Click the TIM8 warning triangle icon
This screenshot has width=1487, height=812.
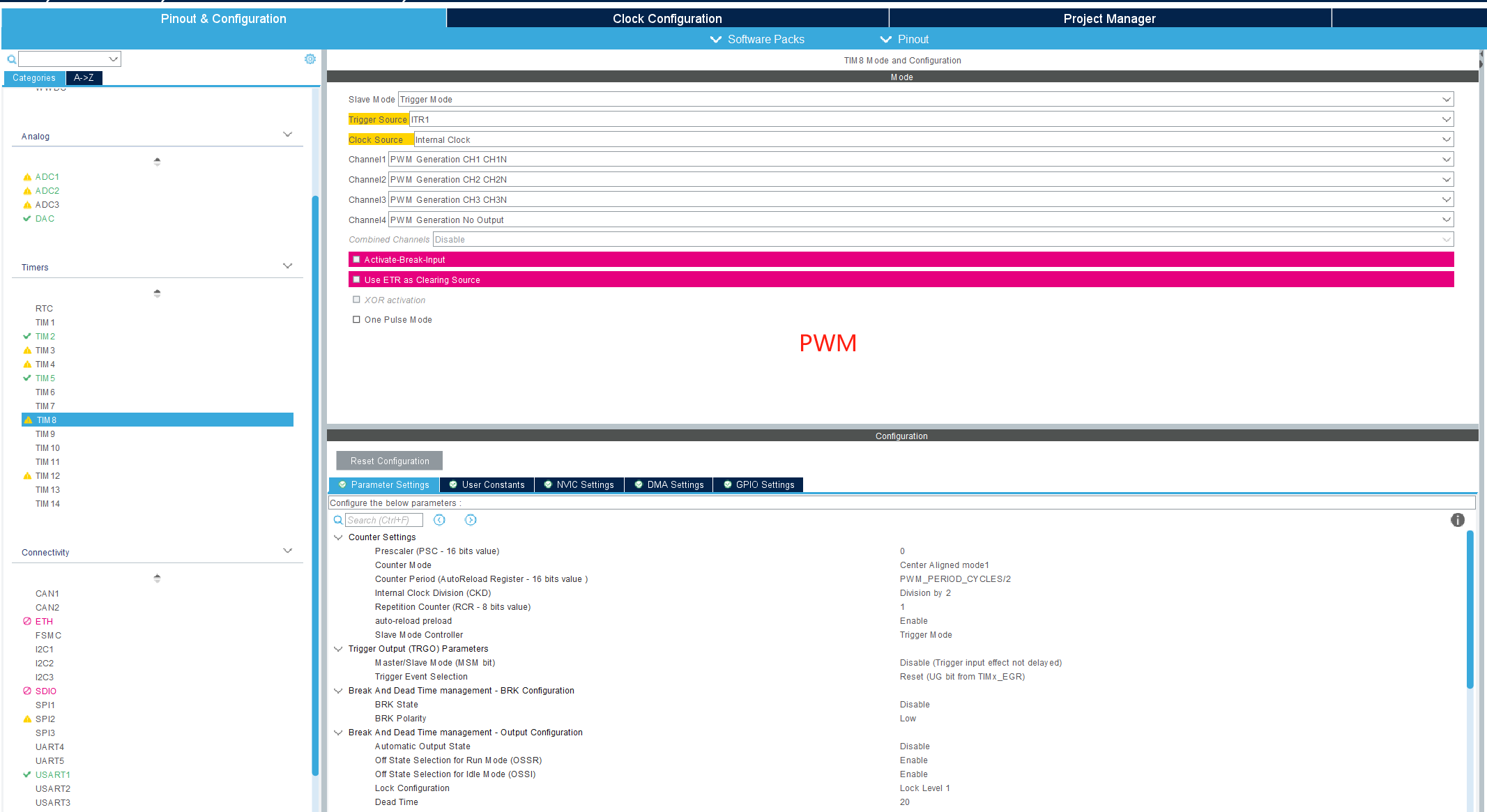(28, 420)
